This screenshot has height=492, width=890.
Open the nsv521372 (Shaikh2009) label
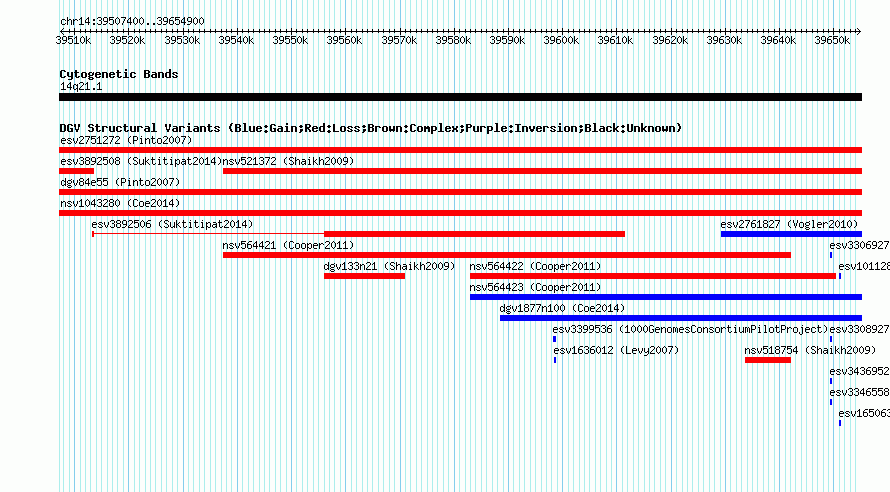click(x=288, y=161)
